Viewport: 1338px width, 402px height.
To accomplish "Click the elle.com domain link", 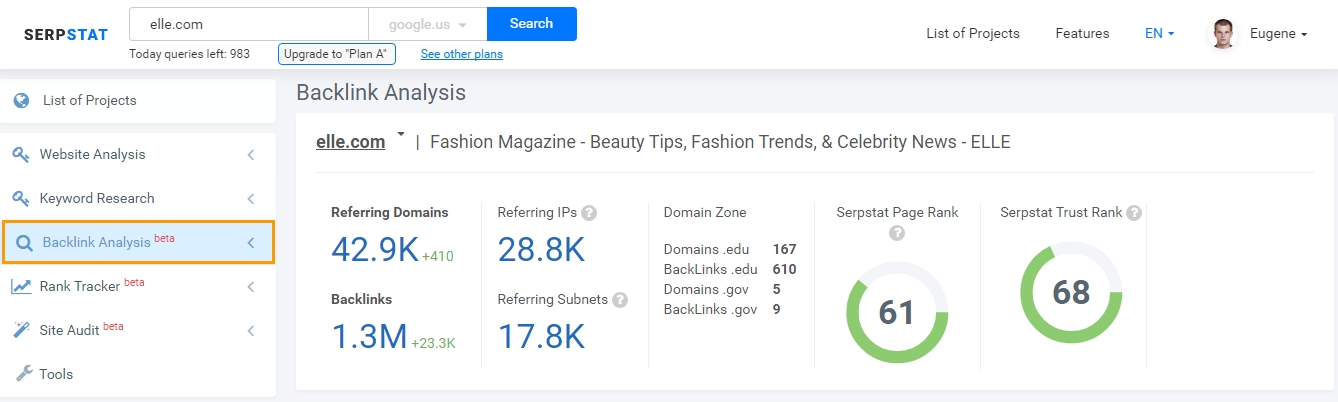I will 350,142.
